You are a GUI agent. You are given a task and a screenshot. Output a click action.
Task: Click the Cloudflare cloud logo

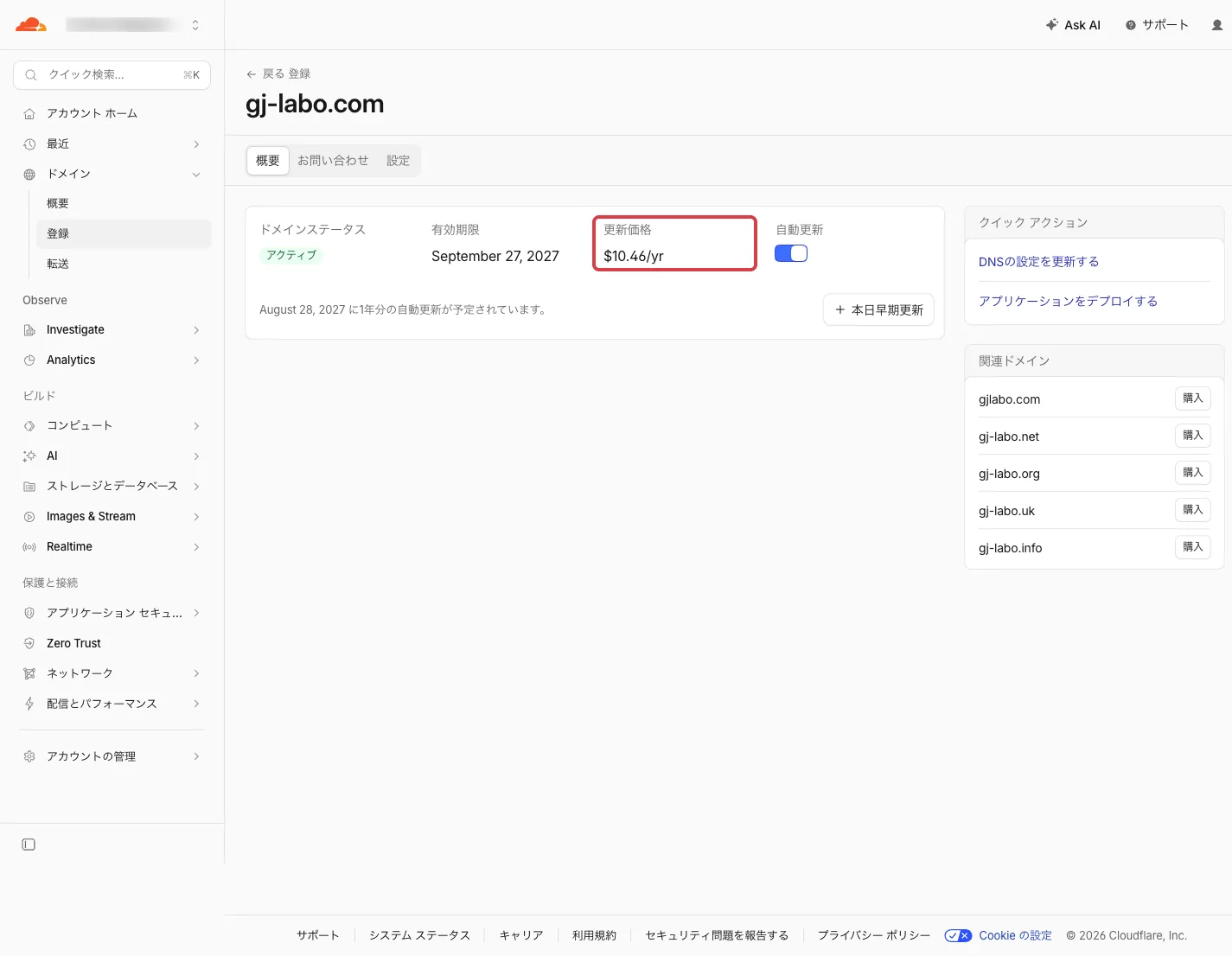(x=30, y=25)
